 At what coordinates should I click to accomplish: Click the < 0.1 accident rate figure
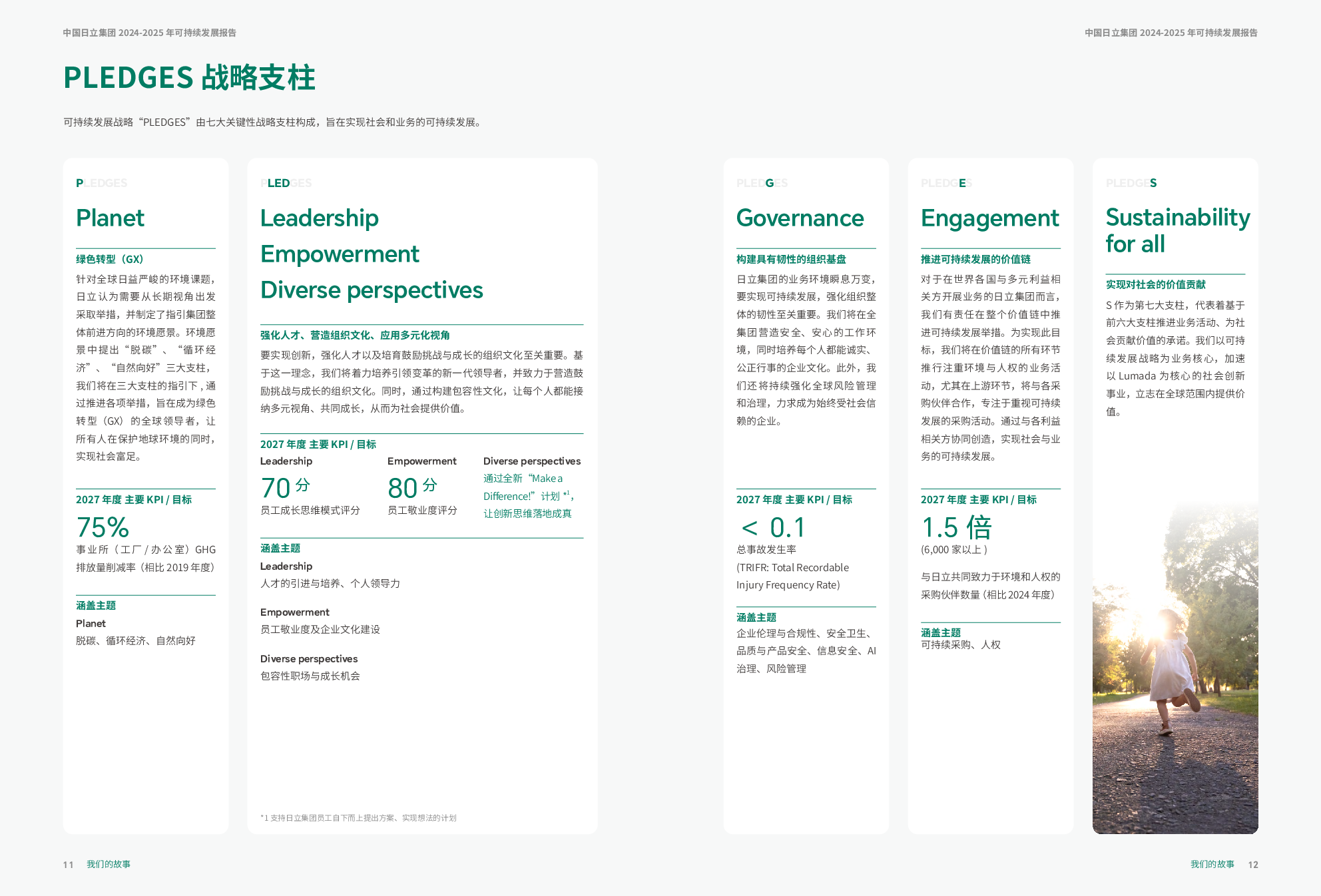pyautogui.click(x=773, y=528)
